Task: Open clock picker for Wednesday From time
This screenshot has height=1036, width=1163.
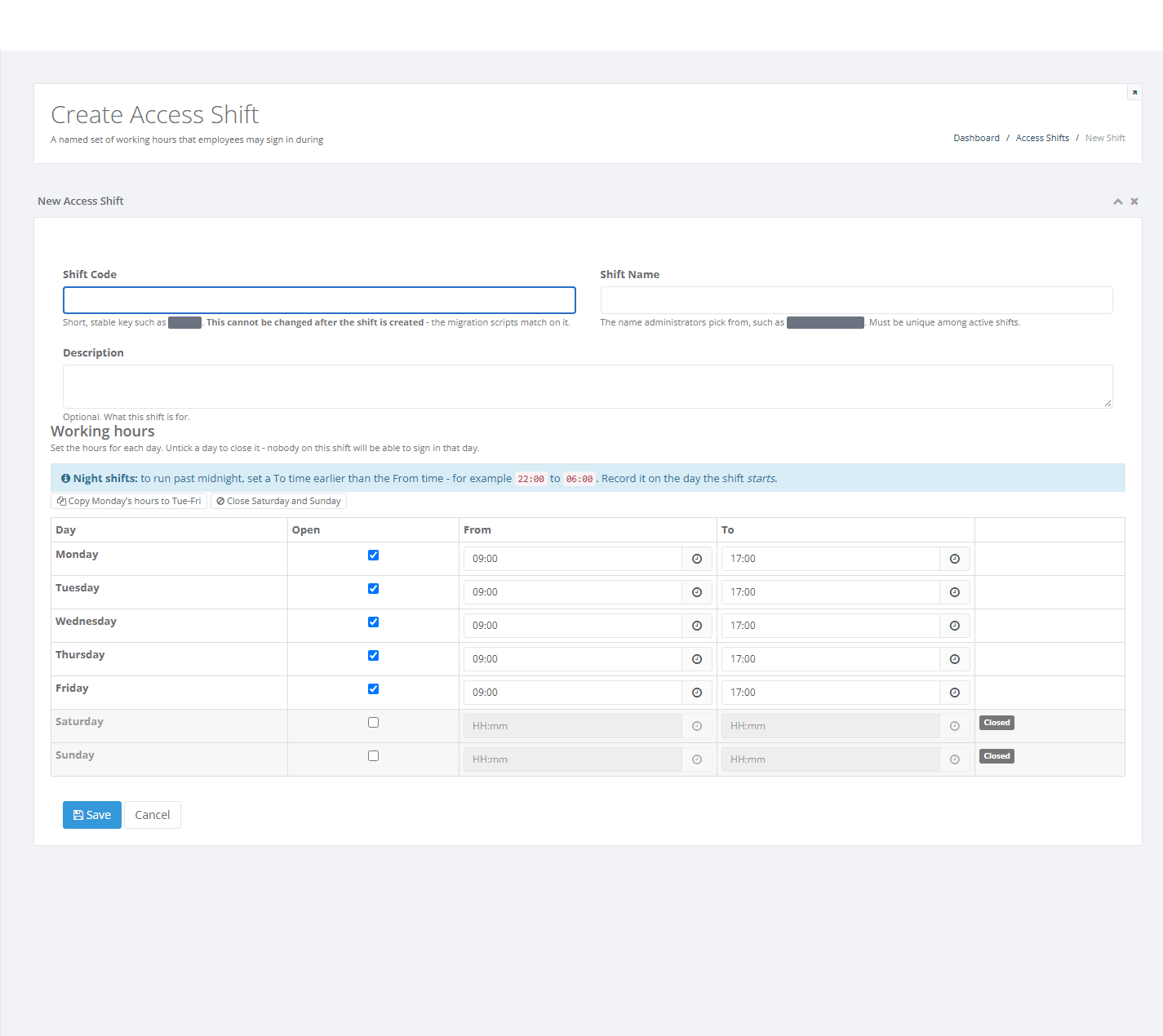Action: [x=697, y=626]
